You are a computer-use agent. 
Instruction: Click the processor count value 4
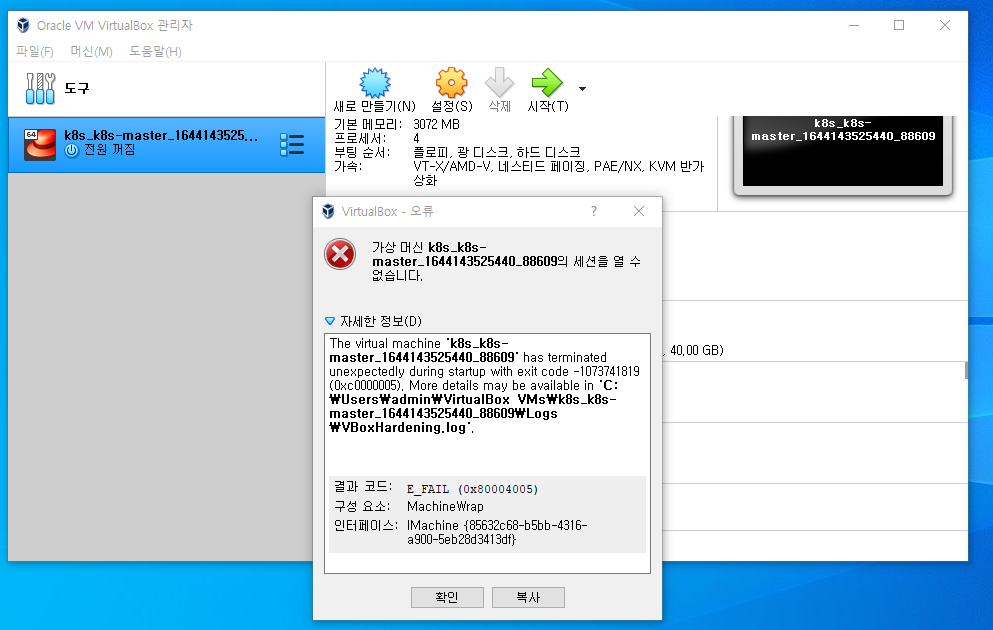(416, 138)
